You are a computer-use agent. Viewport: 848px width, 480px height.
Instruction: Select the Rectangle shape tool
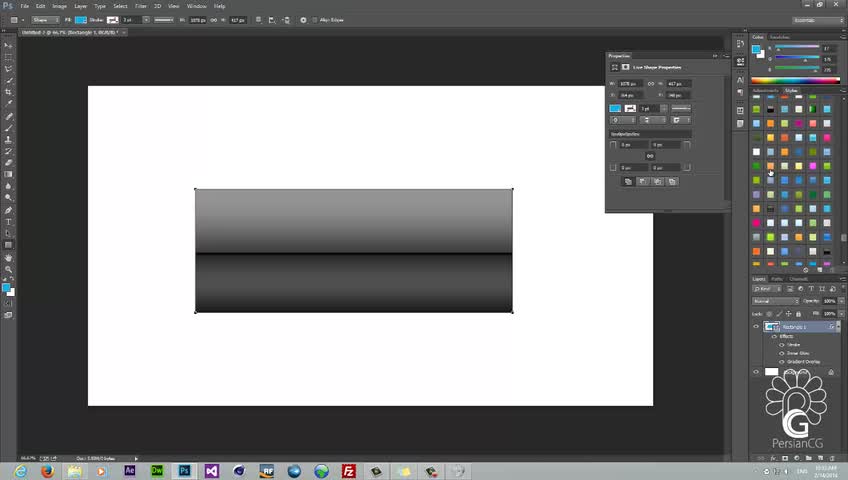pos(8,245)
